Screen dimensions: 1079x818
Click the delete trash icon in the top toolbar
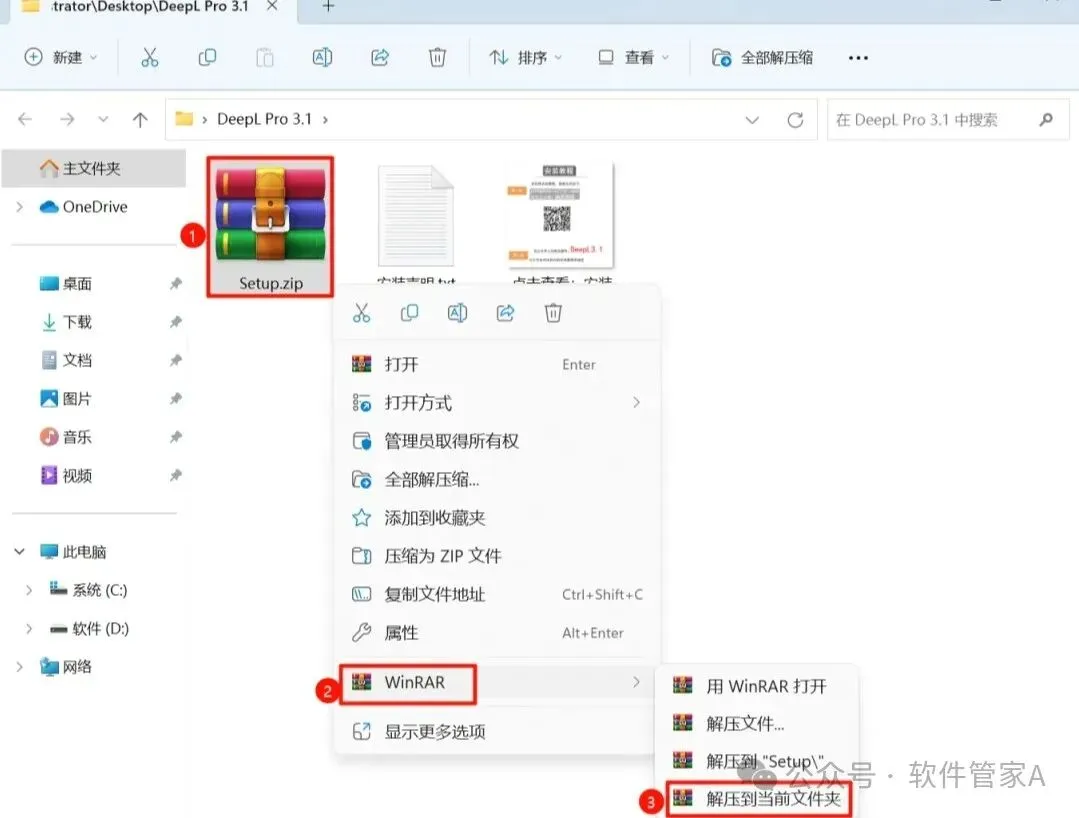437,58
